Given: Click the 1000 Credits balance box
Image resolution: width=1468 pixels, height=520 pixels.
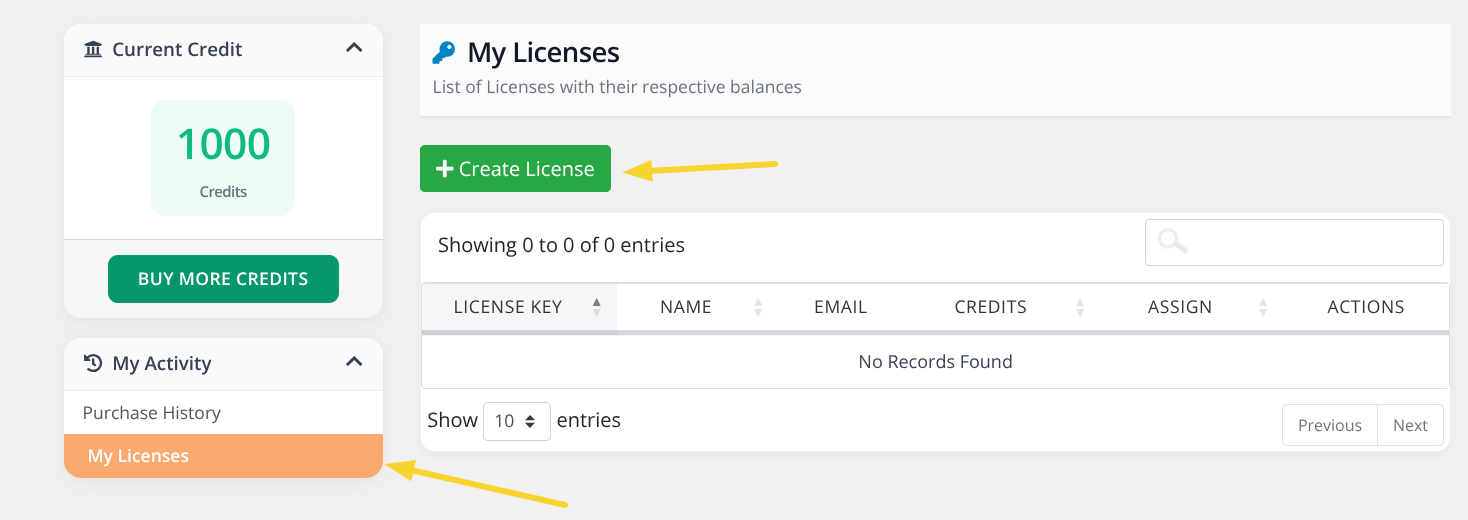Looking at the screenshot, I should (223, 158).
